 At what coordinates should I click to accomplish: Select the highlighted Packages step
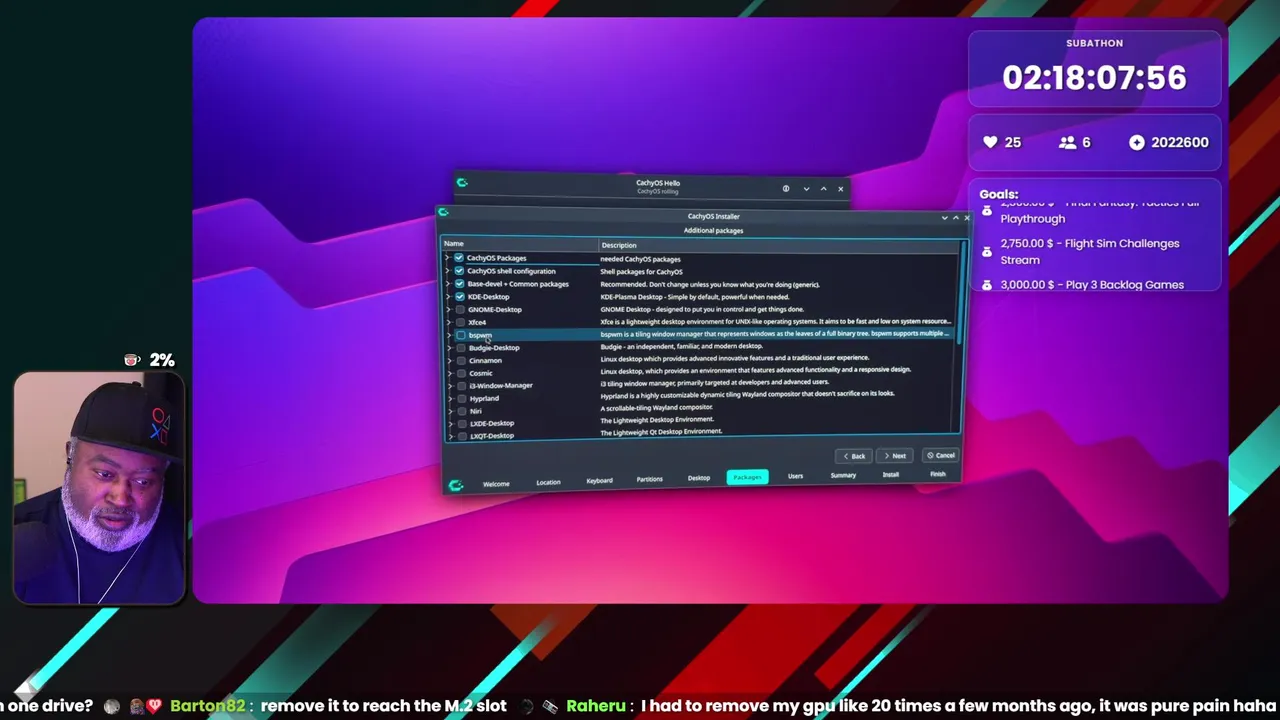pyautogui.click(x=747, y=477)
